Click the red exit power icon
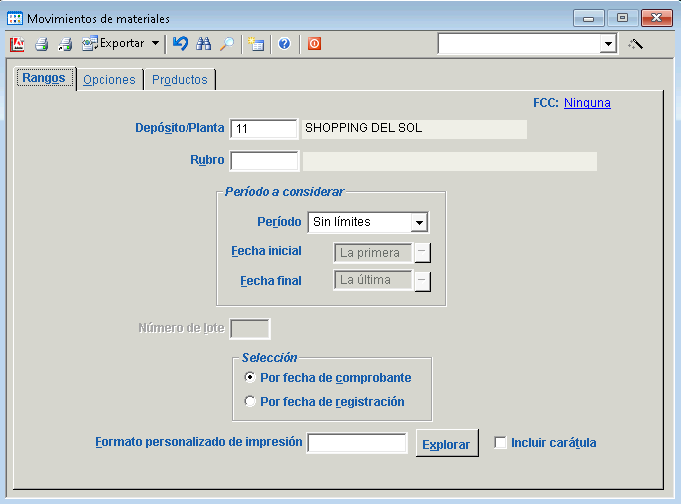The image size is (681, 504). pyautogui.click(x=314, y=44)
